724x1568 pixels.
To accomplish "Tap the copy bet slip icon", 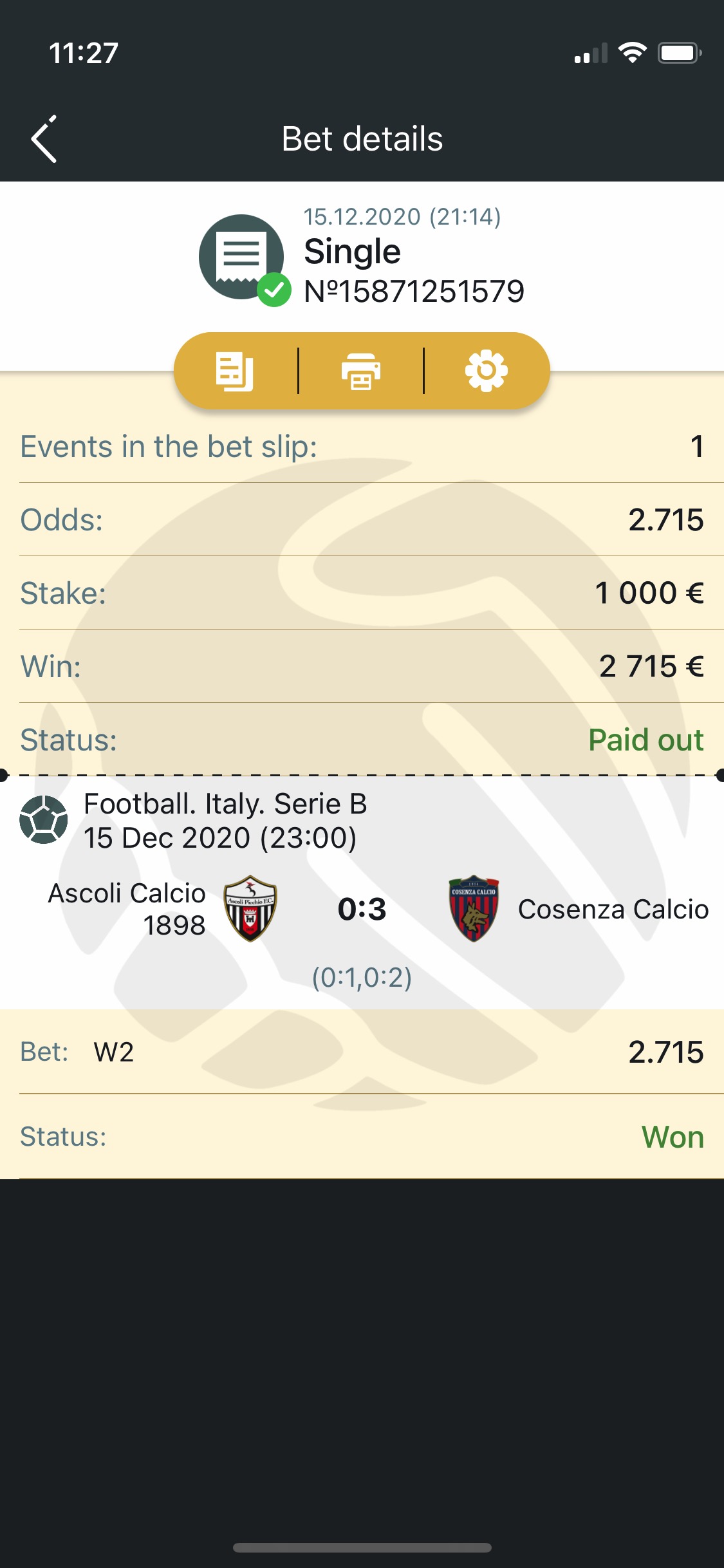I will (234, 371).
